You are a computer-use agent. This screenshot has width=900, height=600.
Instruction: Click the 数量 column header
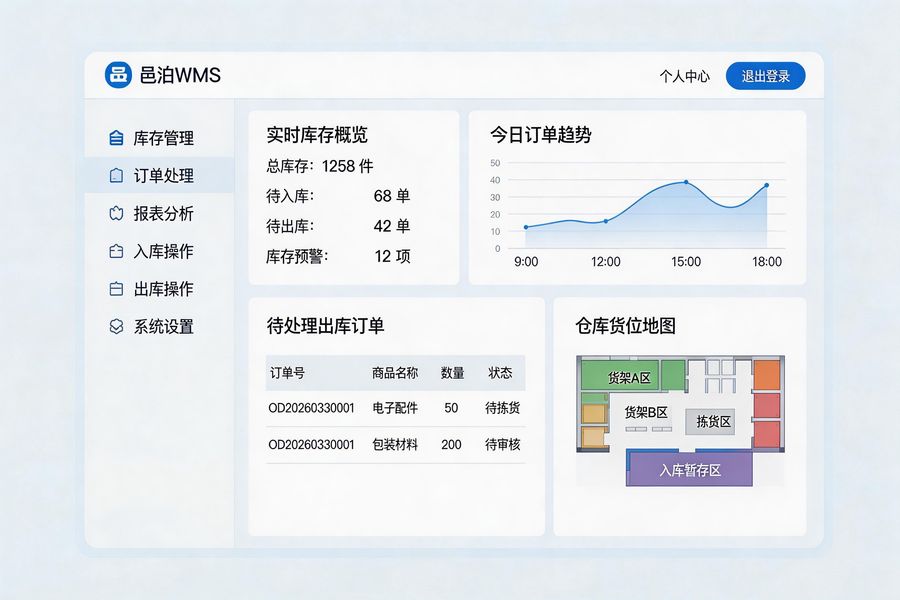click(452, 373)
